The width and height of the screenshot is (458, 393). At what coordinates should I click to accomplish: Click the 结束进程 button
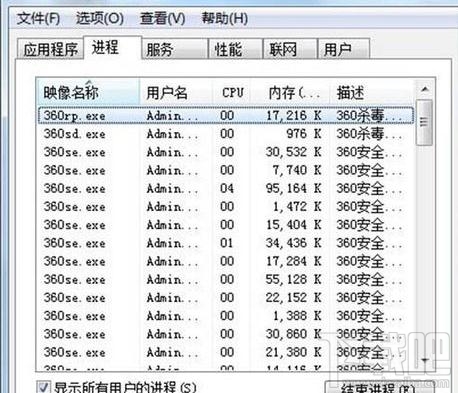(379, 387)
